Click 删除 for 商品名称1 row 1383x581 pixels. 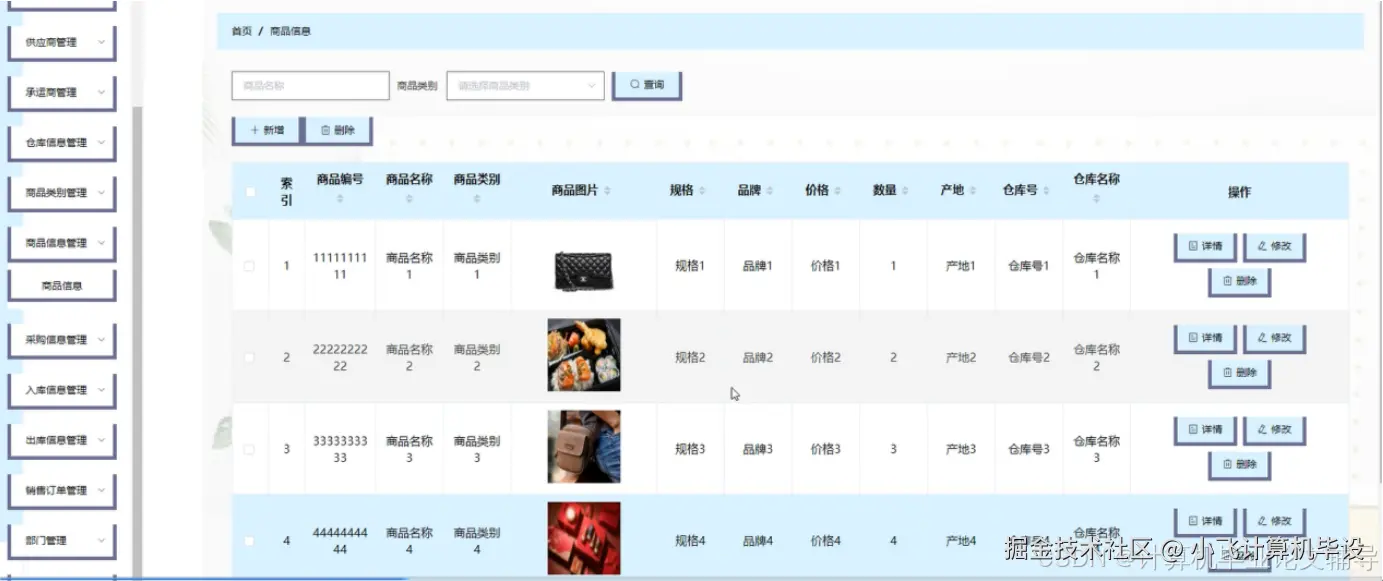pyautogui.click(x=1239, y=281)
